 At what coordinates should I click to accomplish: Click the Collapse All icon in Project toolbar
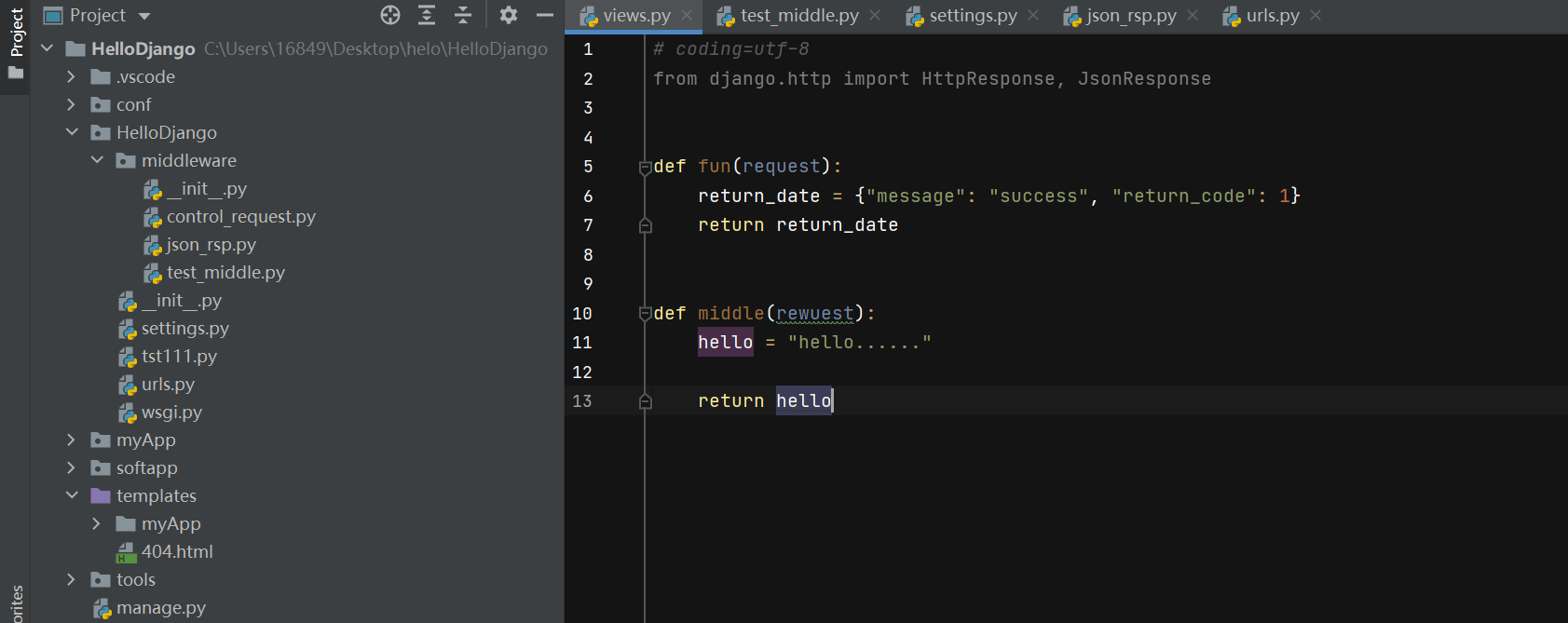click(x=463, y=15)
